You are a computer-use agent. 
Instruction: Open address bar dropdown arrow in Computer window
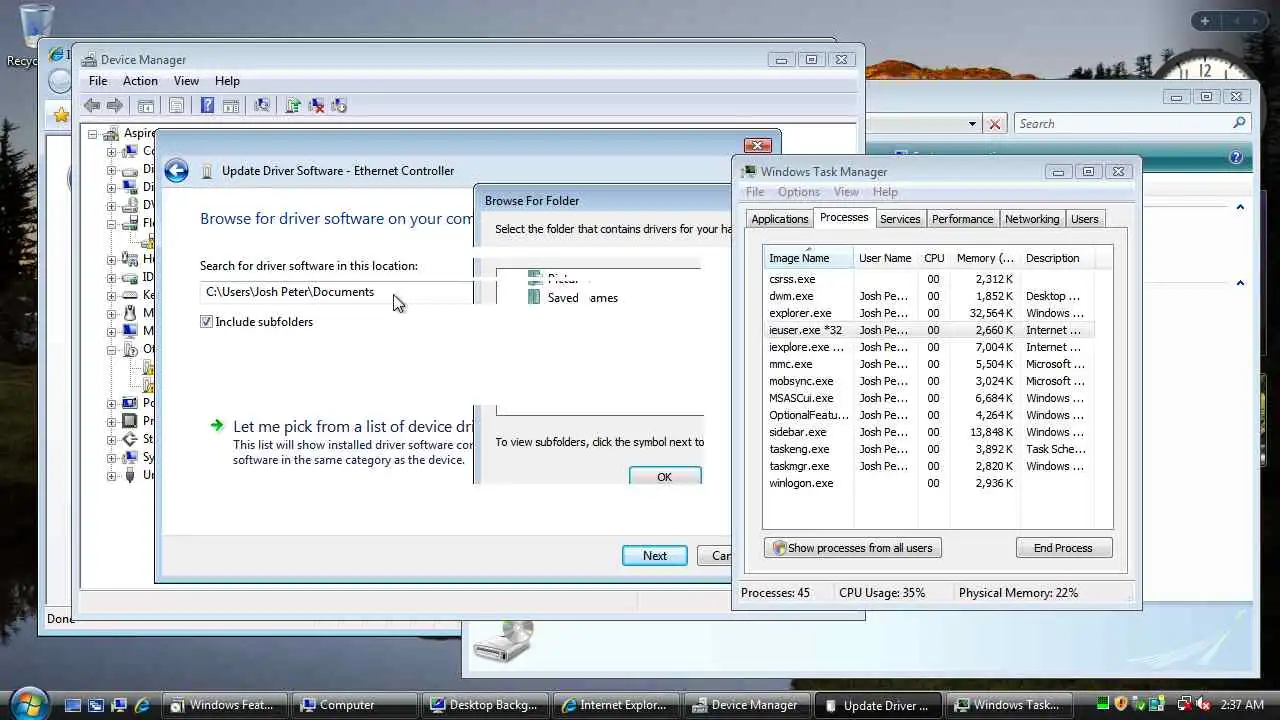(972, 124)
